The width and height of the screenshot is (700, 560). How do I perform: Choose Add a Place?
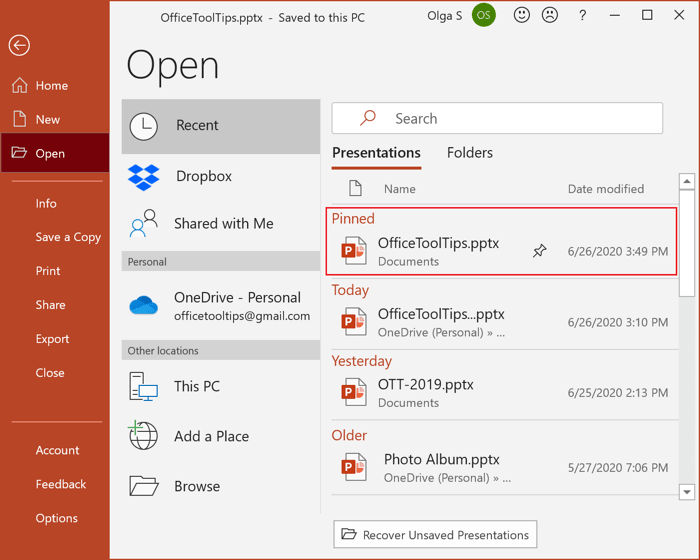221,436
